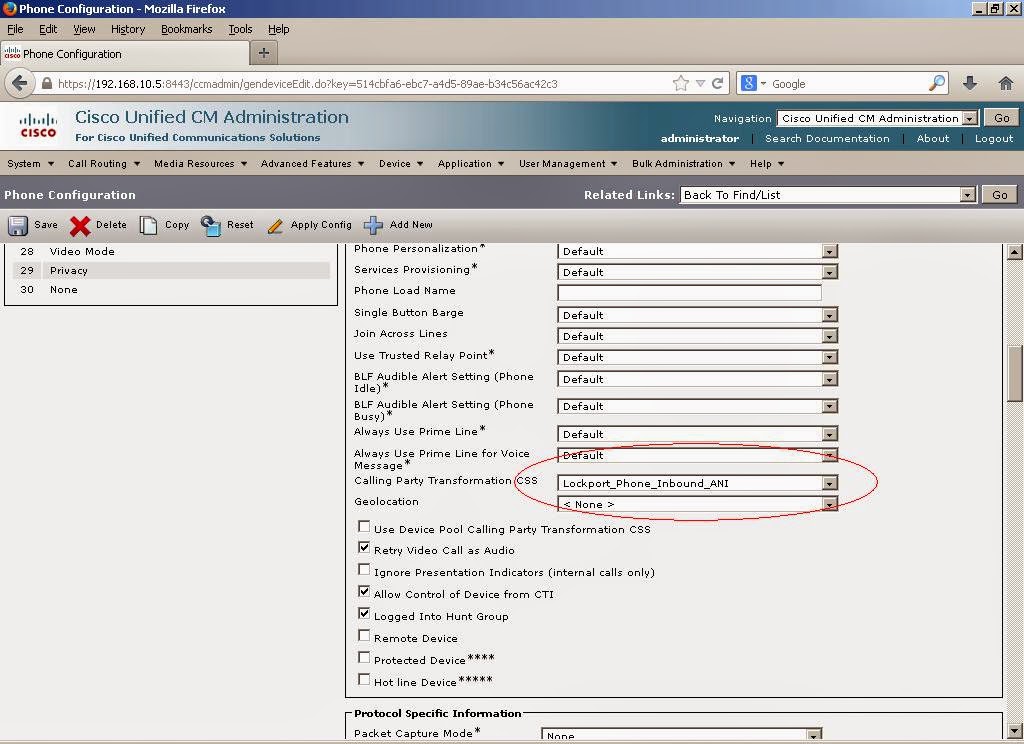Bookmark page with the star icon
Screen dimensions: 1024x744
680,84
